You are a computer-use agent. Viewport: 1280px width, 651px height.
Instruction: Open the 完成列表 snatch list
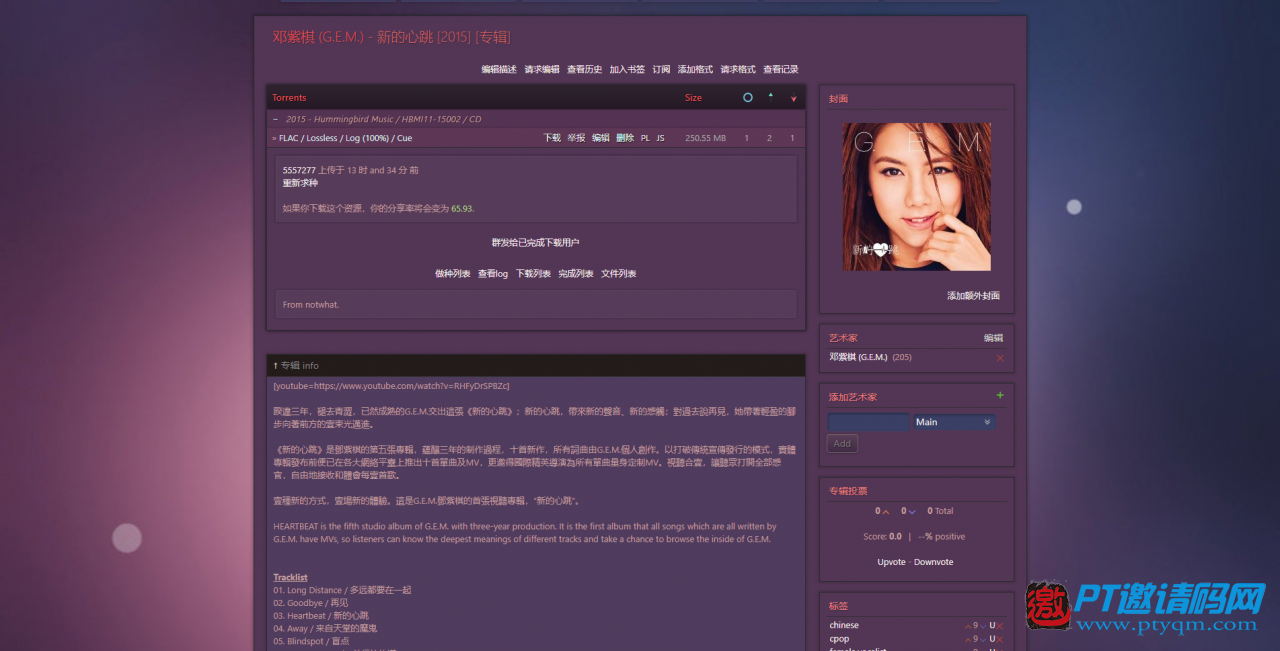576,274
